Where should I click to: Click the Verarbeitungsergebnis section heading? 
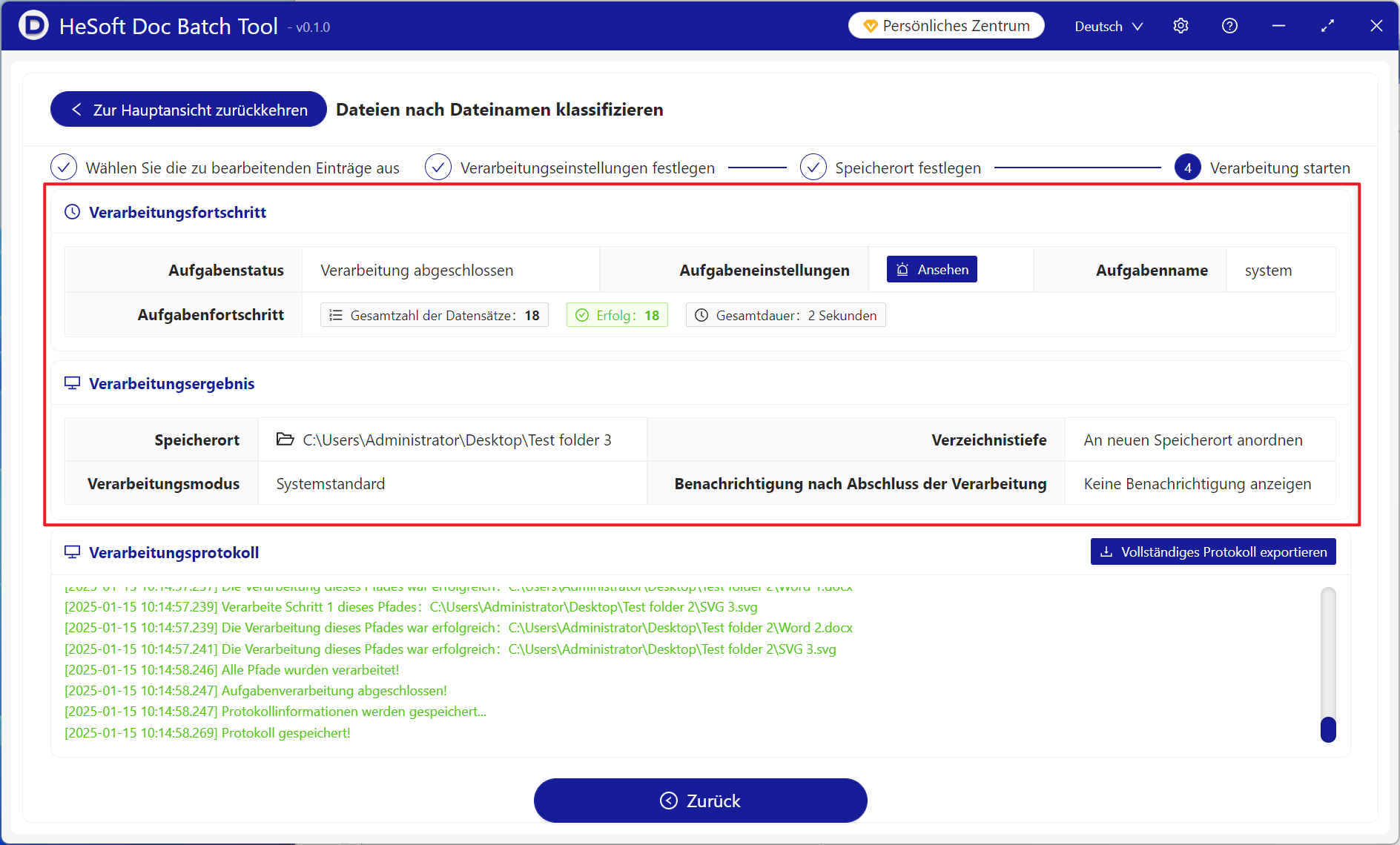[x=172, y=383]
